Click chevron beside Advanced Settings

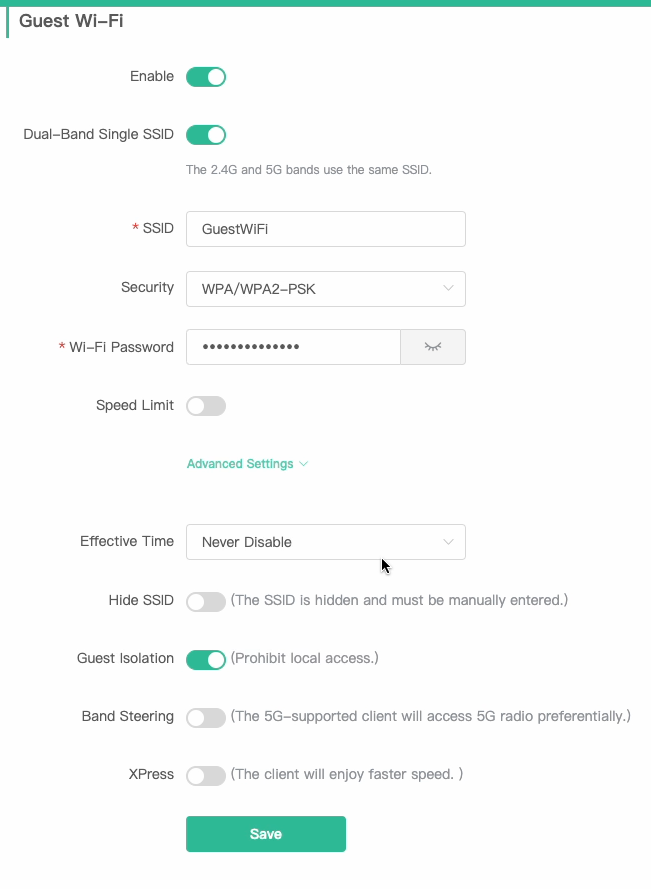[303, 464]
